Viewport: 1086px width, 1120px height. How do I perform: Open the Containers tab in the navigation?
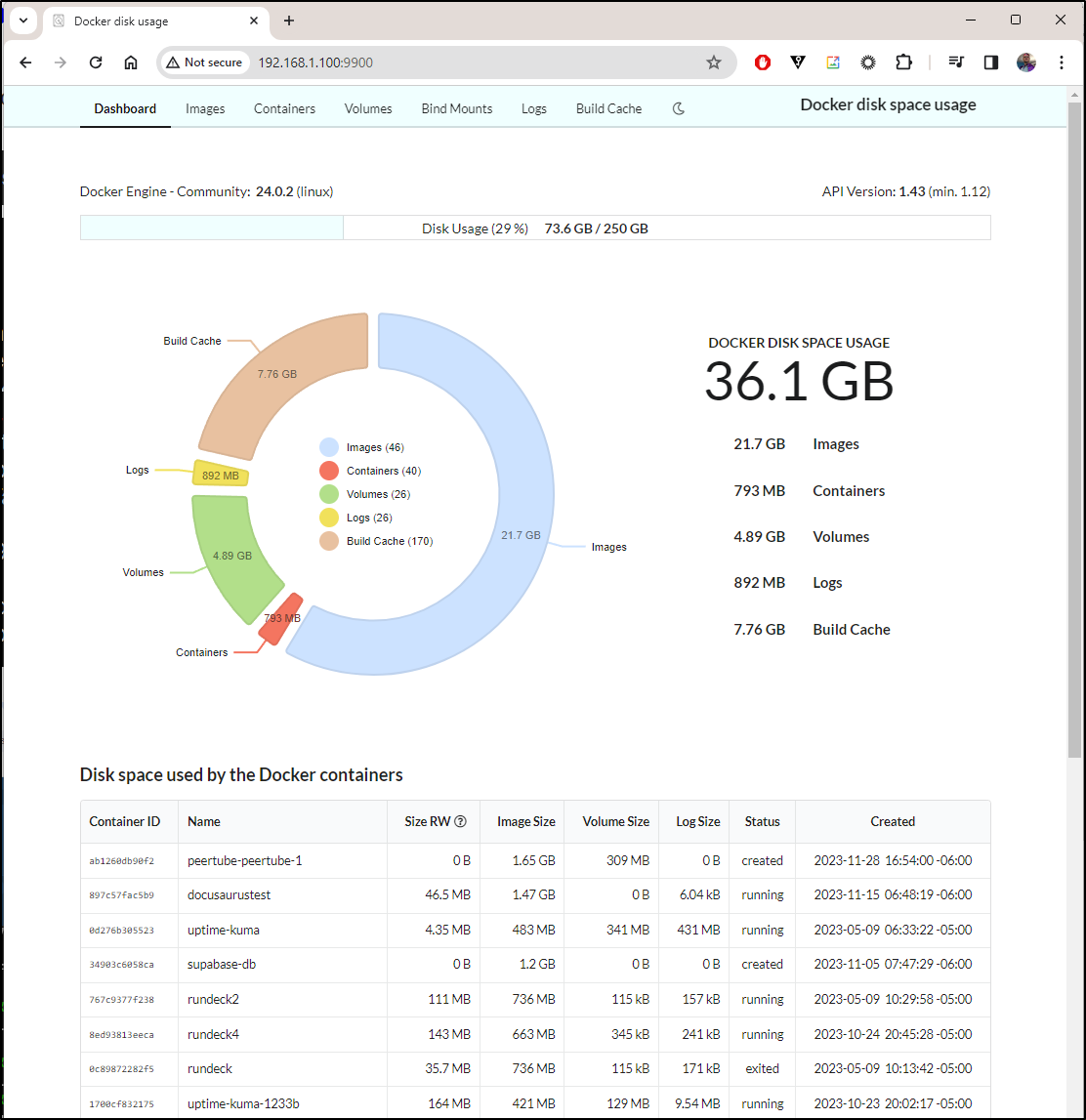(x=284, y=108)
